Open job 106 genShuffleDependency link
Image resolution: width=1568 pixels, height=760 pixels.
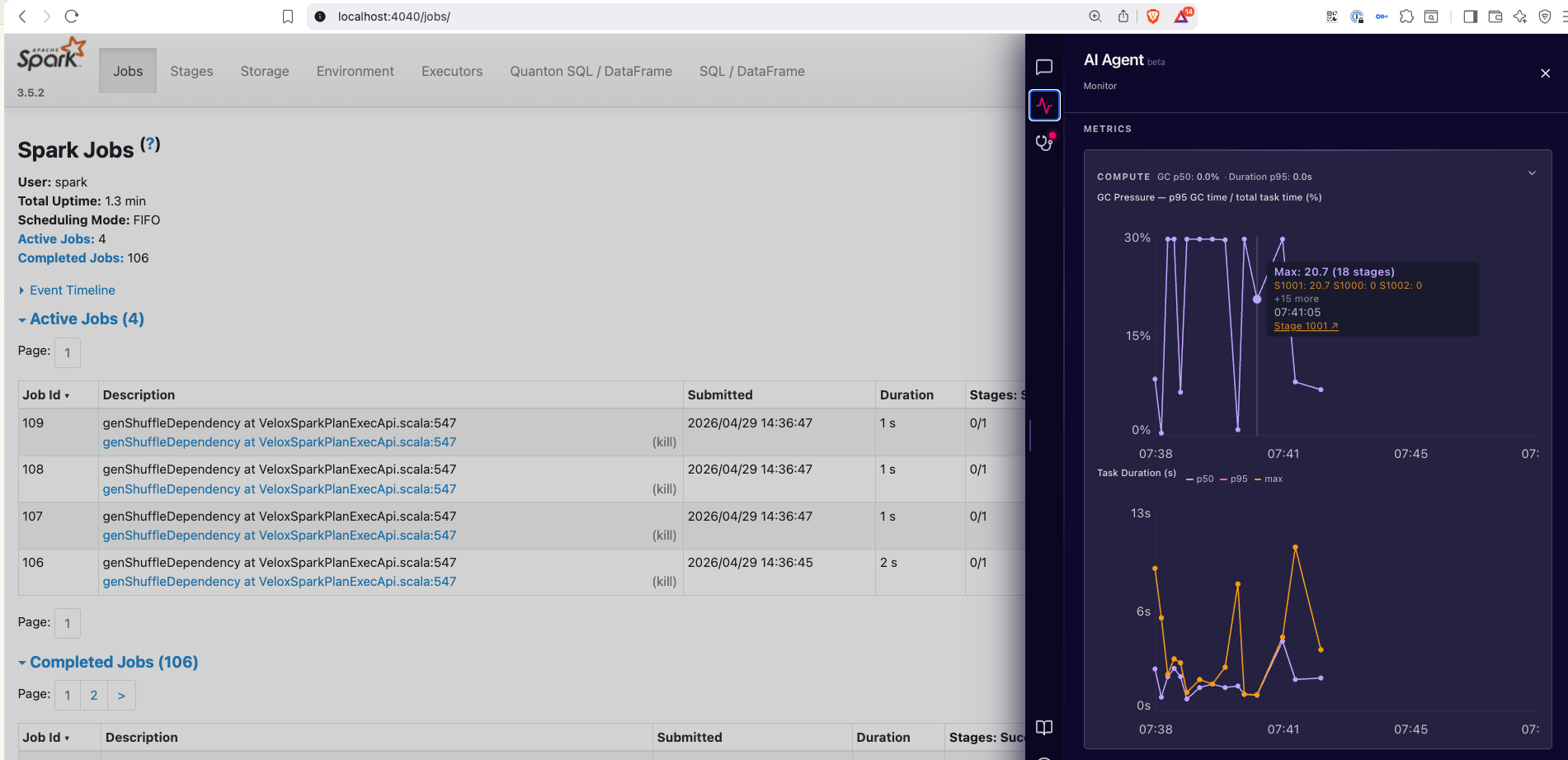point(280,582)
